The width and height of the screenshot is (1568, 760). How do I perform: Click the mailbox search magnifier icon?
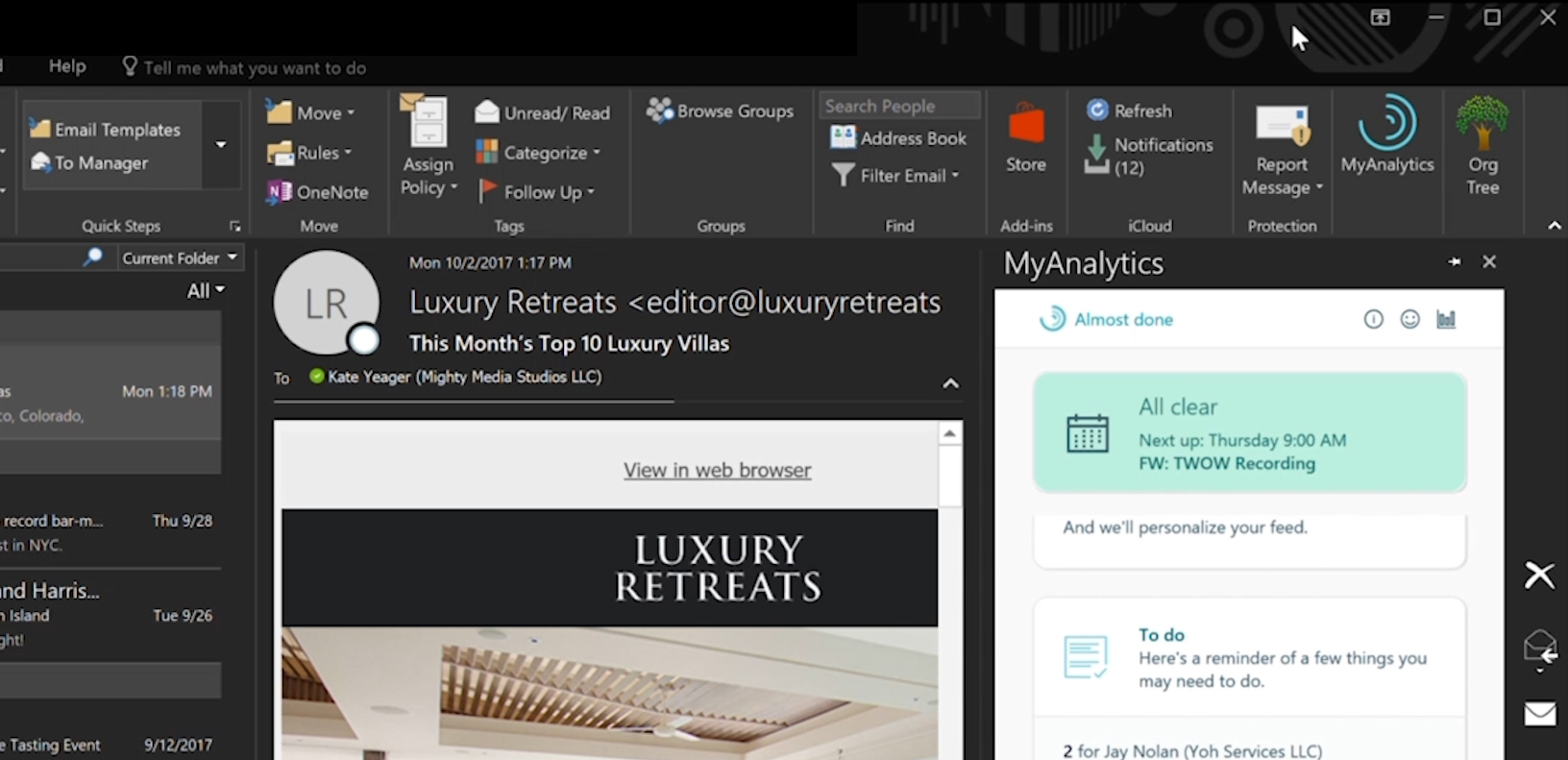pos(93,257)
